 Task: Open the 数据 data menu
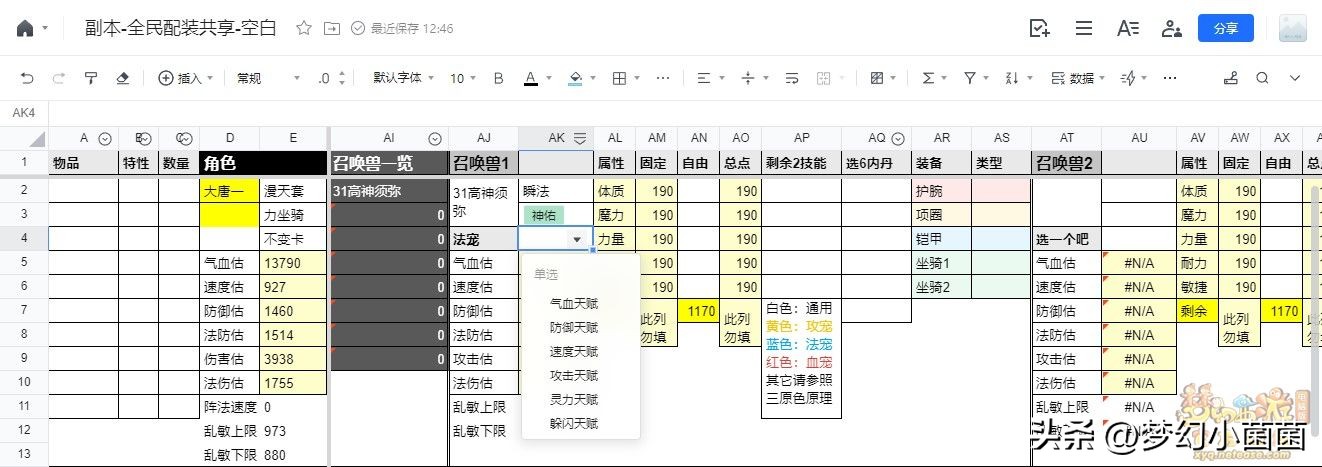pyautogui.click(x=1079, y=78)
